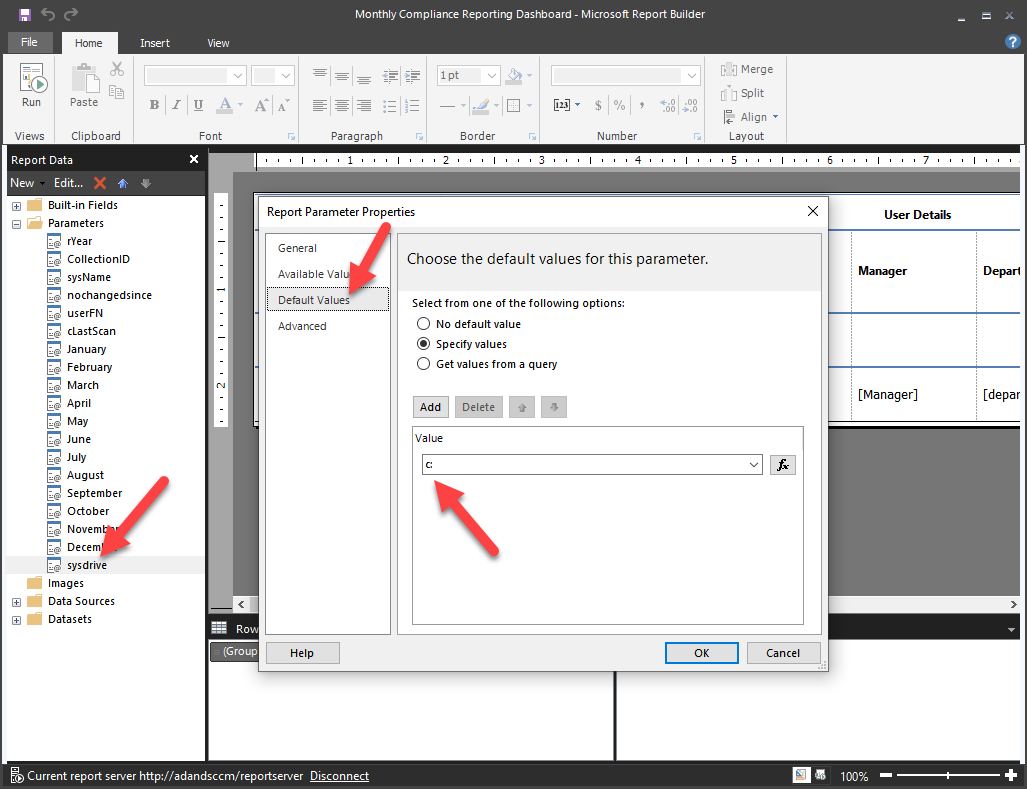Click the Help button

pos(302,653)
